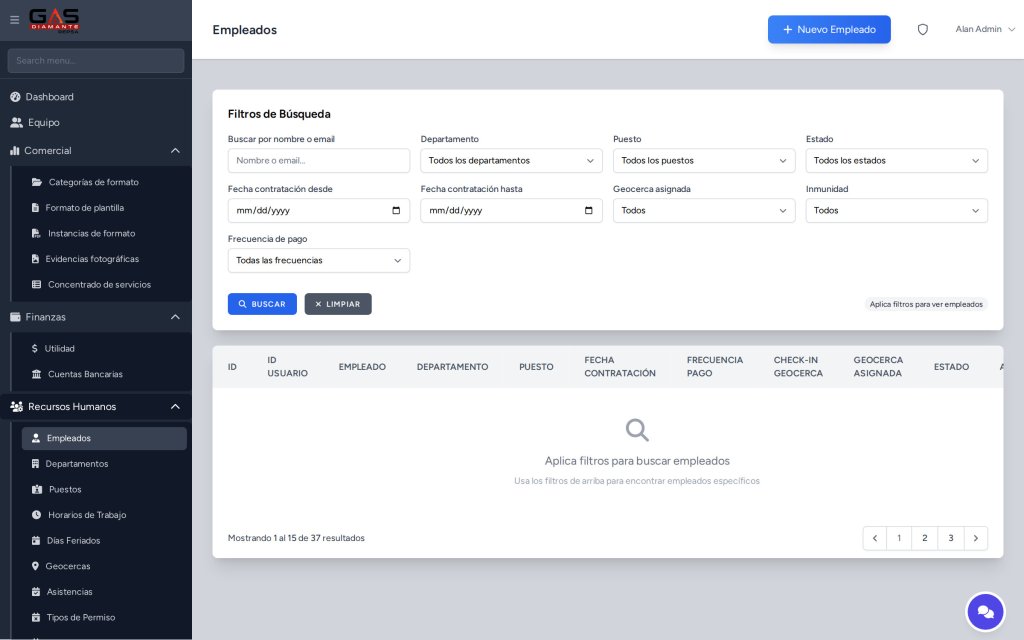Click the Dashboard gauge icon
The height and width of the screenshot is (640, 1024).
click(x=15, y=97)
